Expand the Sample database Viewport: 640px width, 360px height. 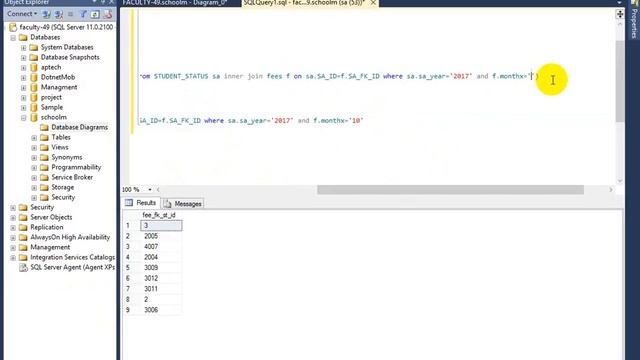click(x=24, y=108)
